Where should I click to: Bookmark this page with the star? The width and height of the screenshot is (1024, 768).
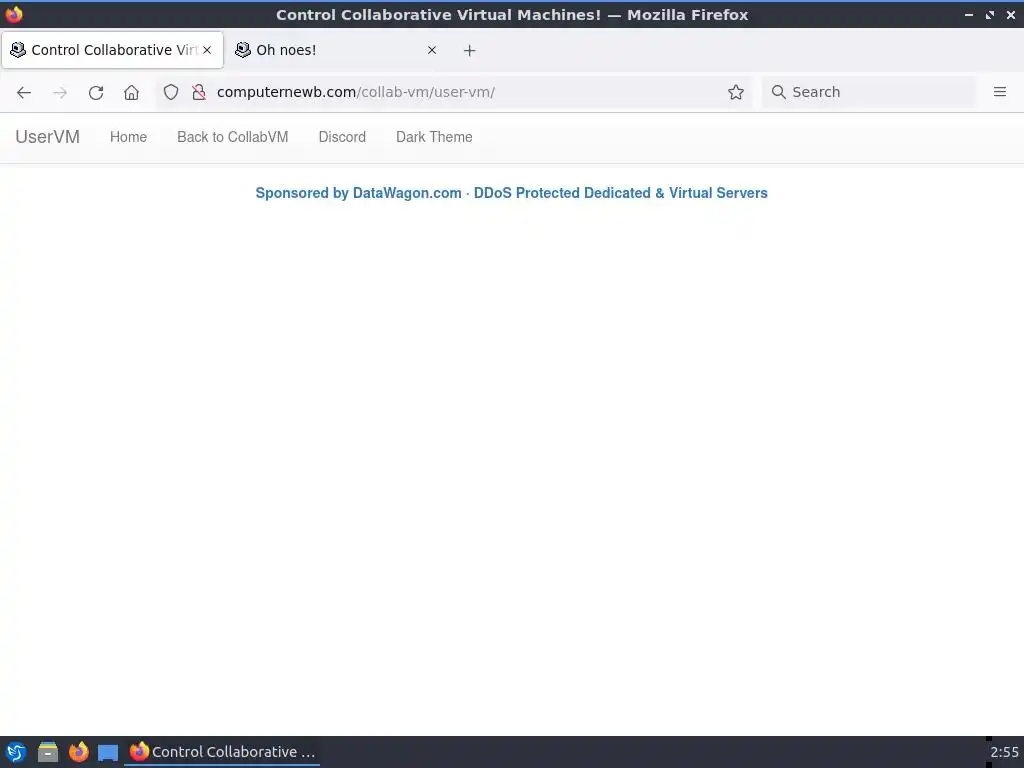736,92
